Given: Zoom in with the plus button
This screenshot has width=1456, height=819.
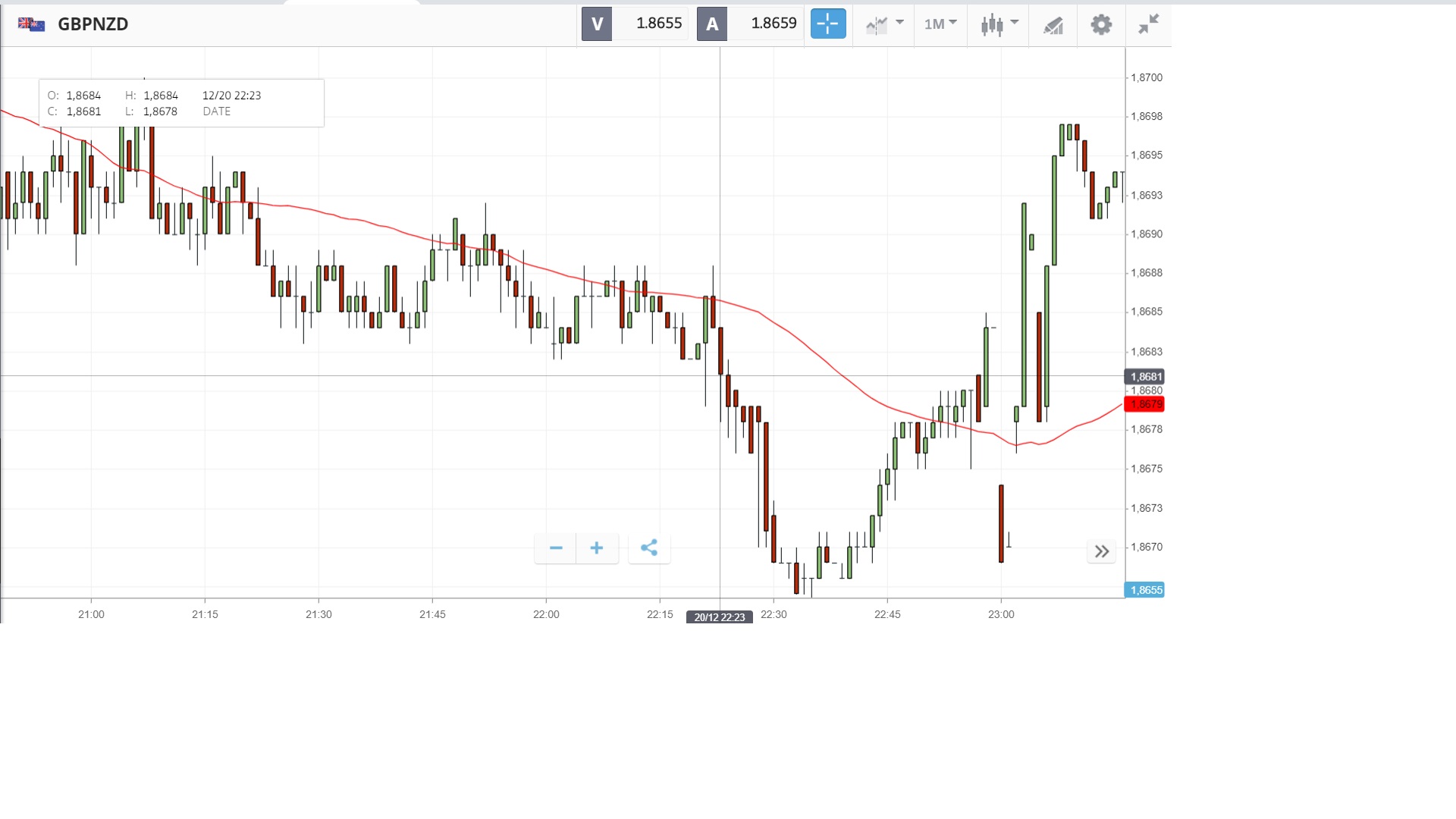Looking at the screenshot, I should coord(597,548).
